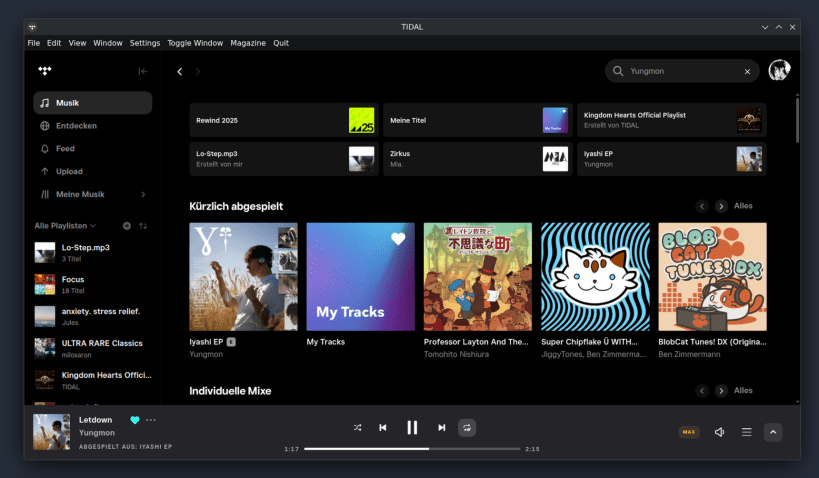Open the Meine Titel shortcut card
Screen dimensions: 819x478
pos(477,120)
